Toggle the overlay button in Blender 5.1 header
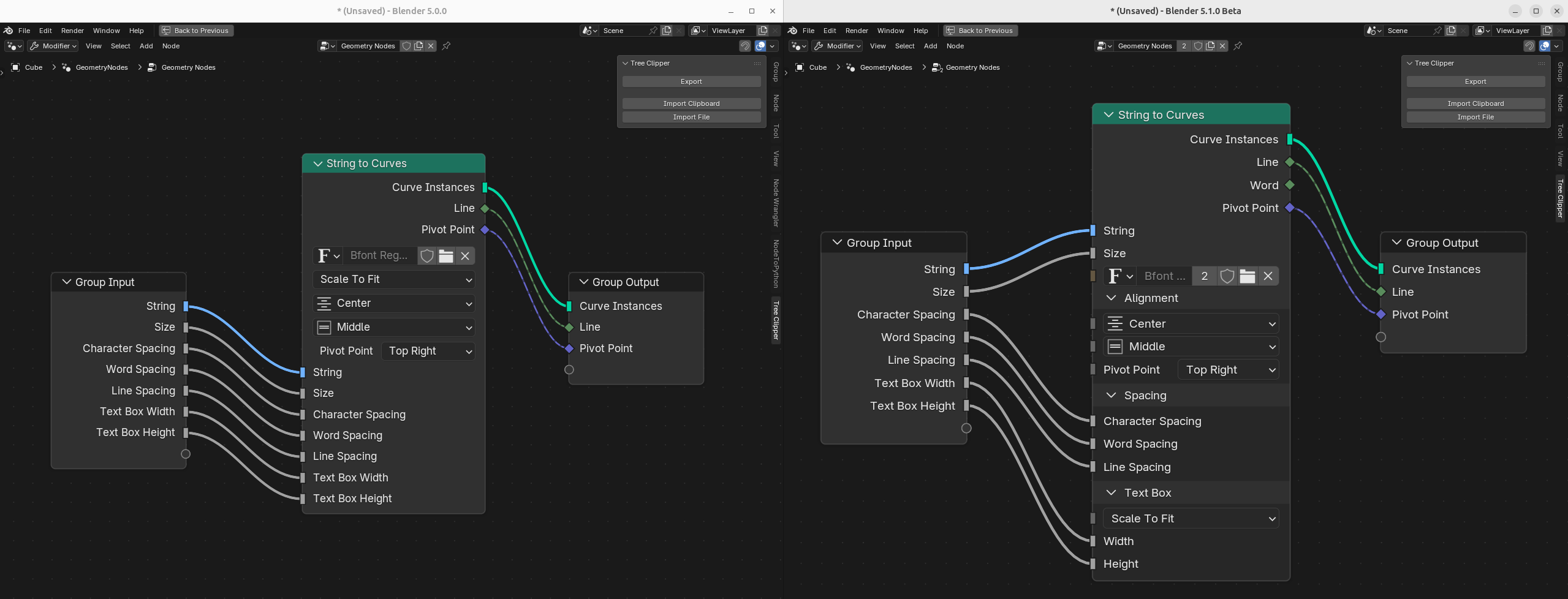Image resolution: width=1568 pixels, height=599 pixels. [1544, 46]
